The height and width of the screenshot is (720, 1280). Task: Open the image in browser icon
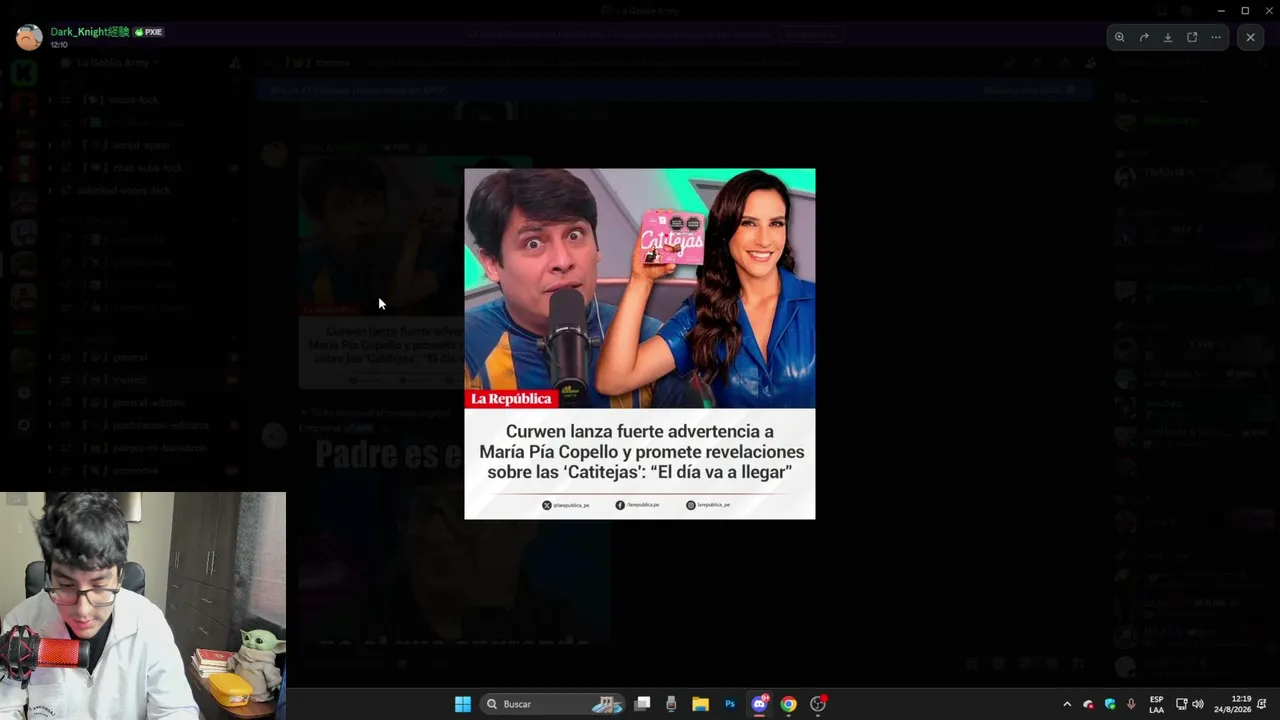tap(1192, 37)
